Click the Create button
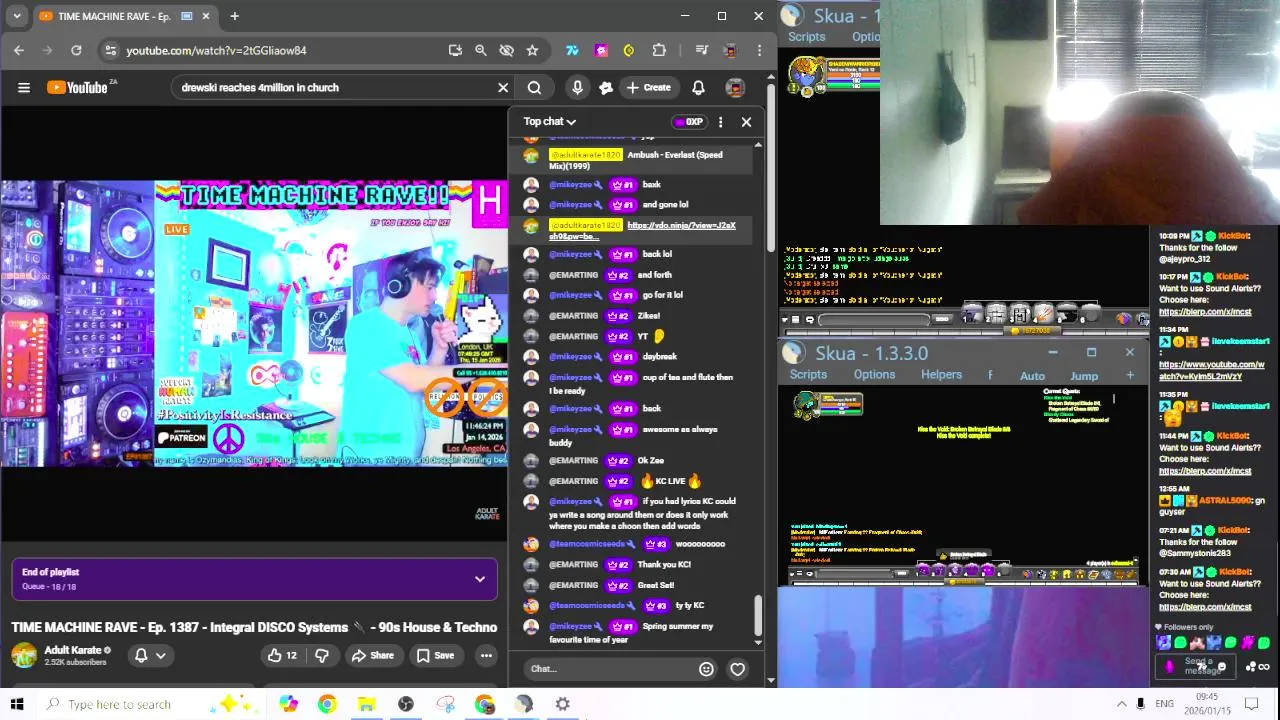The width and height of the screenshot is (1280, 720). click(648, 88)
